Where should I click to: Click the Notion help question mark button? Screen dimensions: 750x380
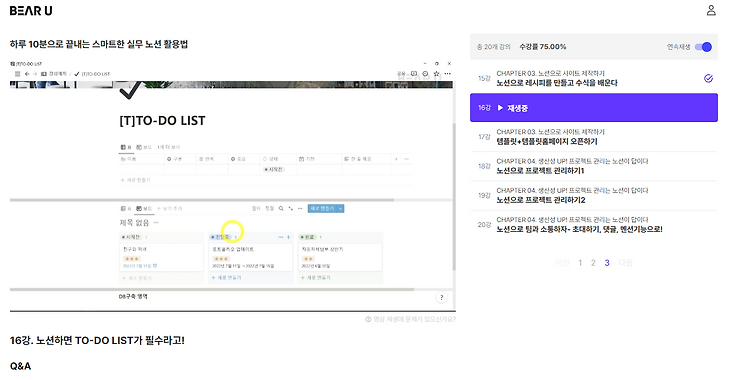pyautogui.click(x=441, y=298)
